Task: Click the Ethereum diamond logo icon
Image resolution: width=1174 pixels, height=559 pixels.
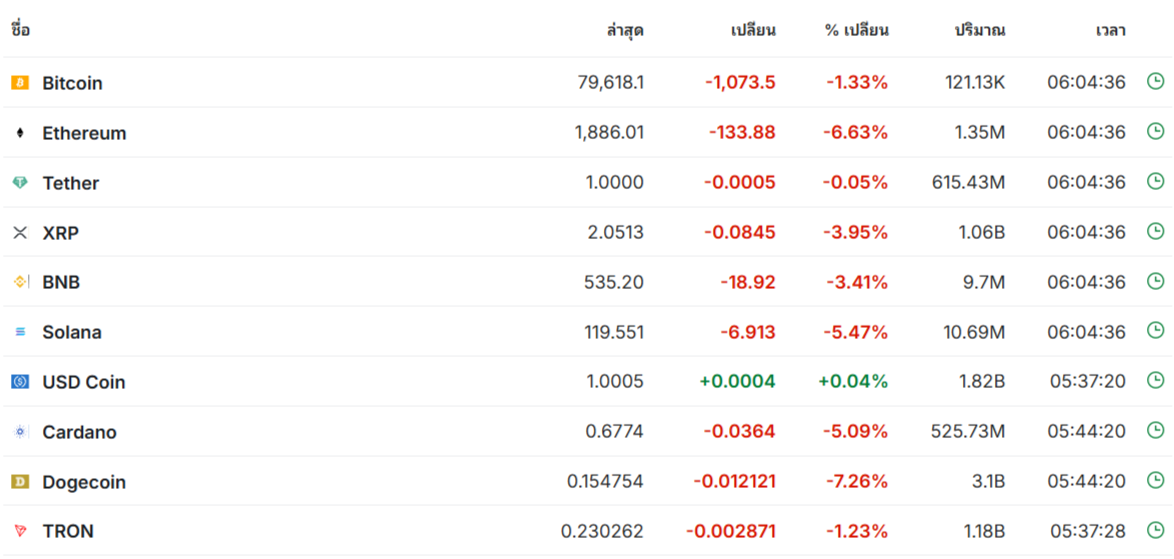Action: 20,133
